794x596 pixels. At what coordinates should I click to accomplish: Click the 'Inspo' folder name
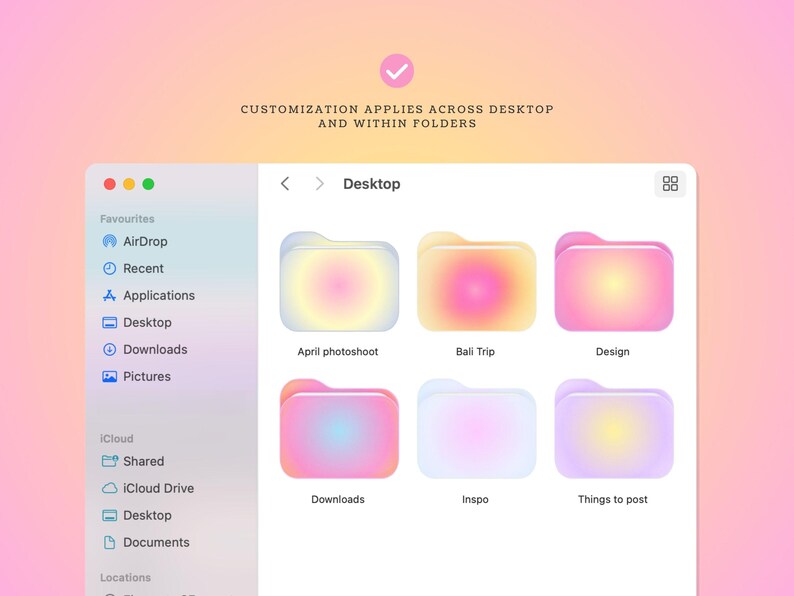click(x=475, y=499)
